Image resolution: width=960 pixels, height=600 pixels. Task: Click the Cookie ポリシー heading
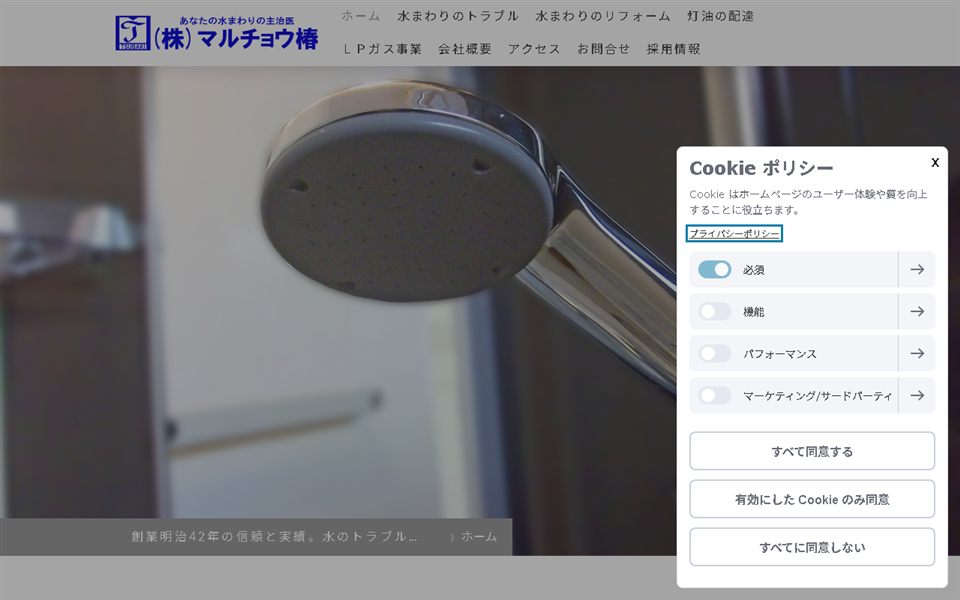(761, 168)
